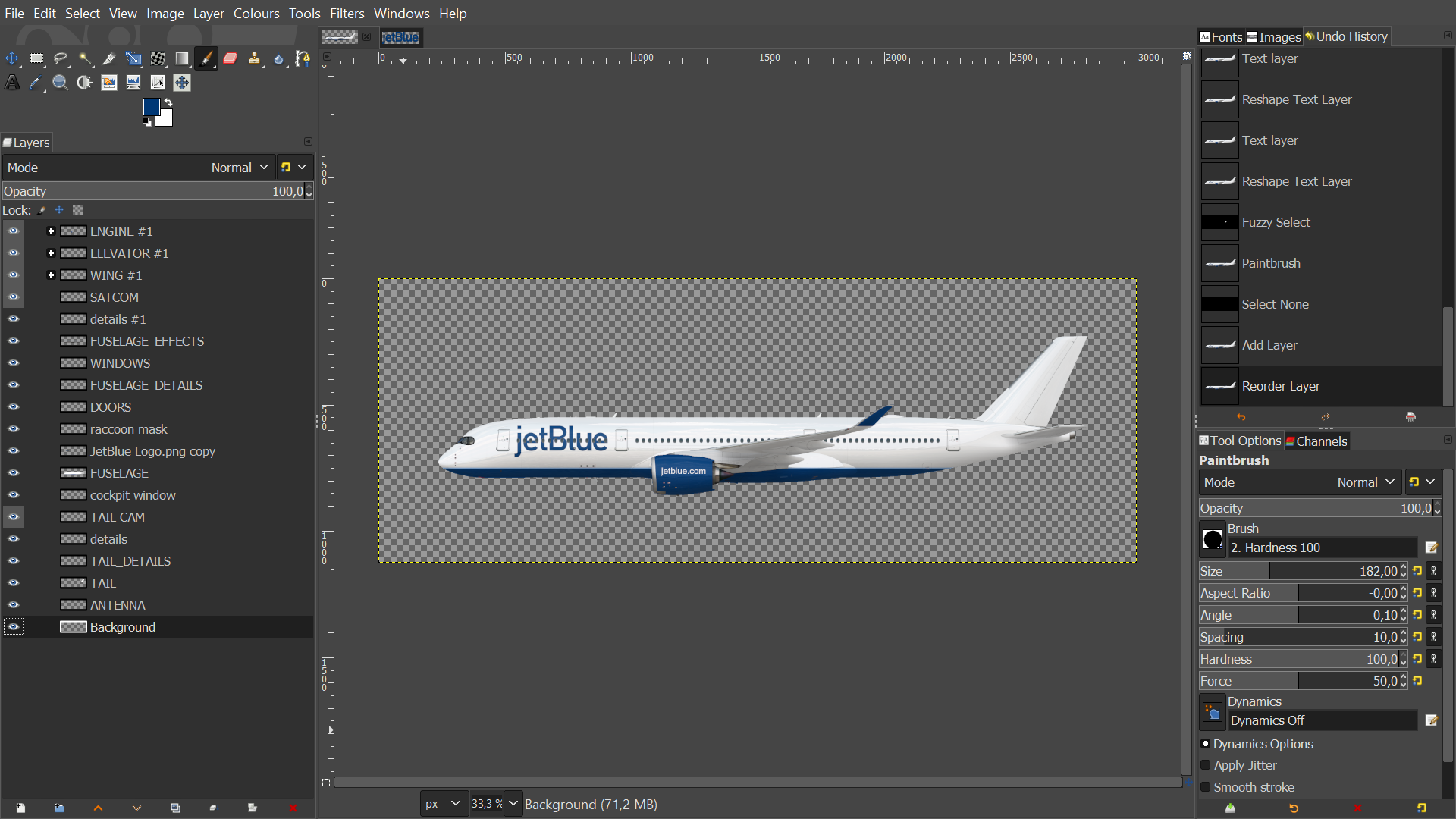Choose the Zoom magnifier tool
The width and height of the screenshot is (1456, 819).
[x=61, y=83]
